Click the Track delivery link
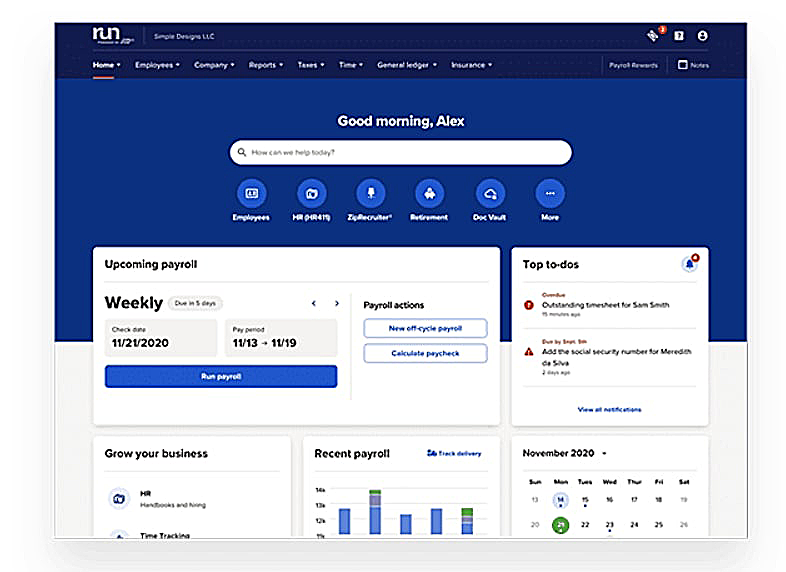The height and width of the screenshot is (572, 786). [x=454, y=453]
